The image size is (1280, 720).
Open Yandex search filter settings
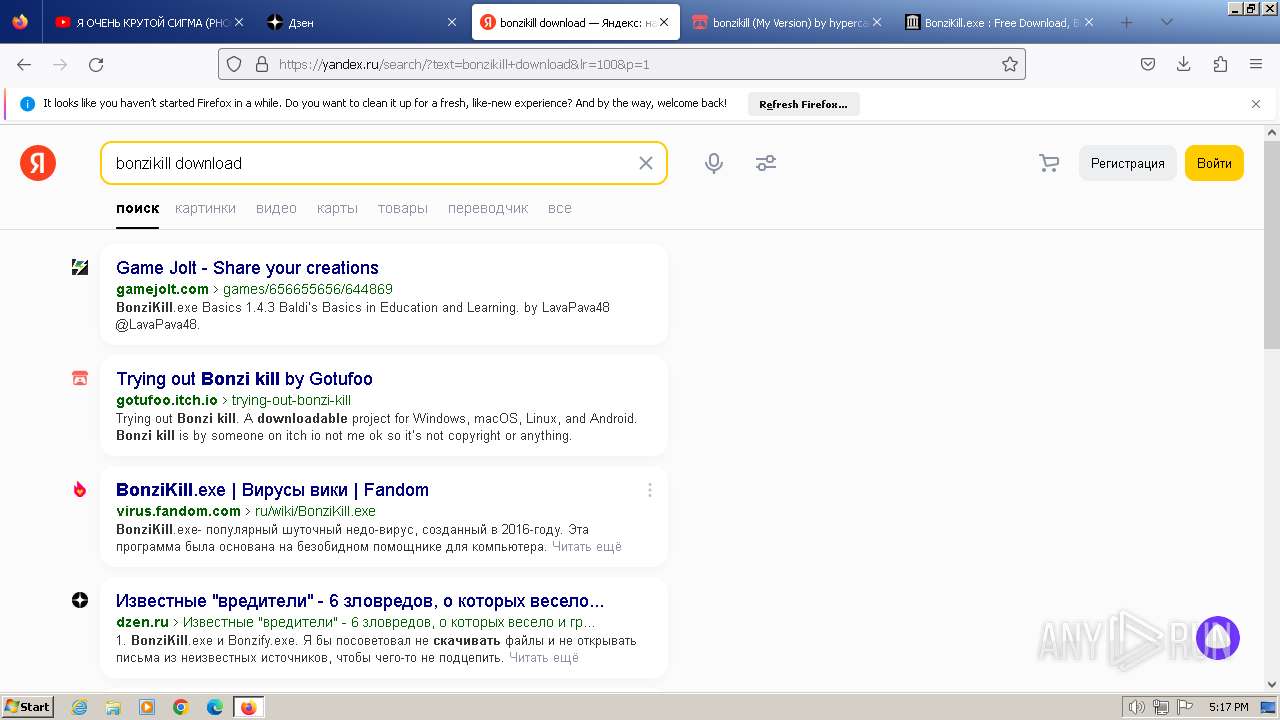click(x=766, y=163)
